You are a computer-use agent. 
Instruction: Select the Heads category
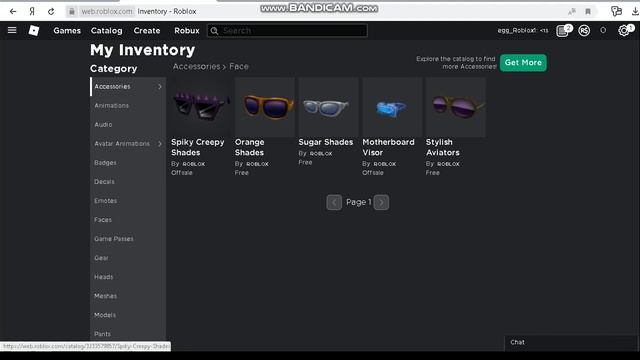click(x=103, y=277)
